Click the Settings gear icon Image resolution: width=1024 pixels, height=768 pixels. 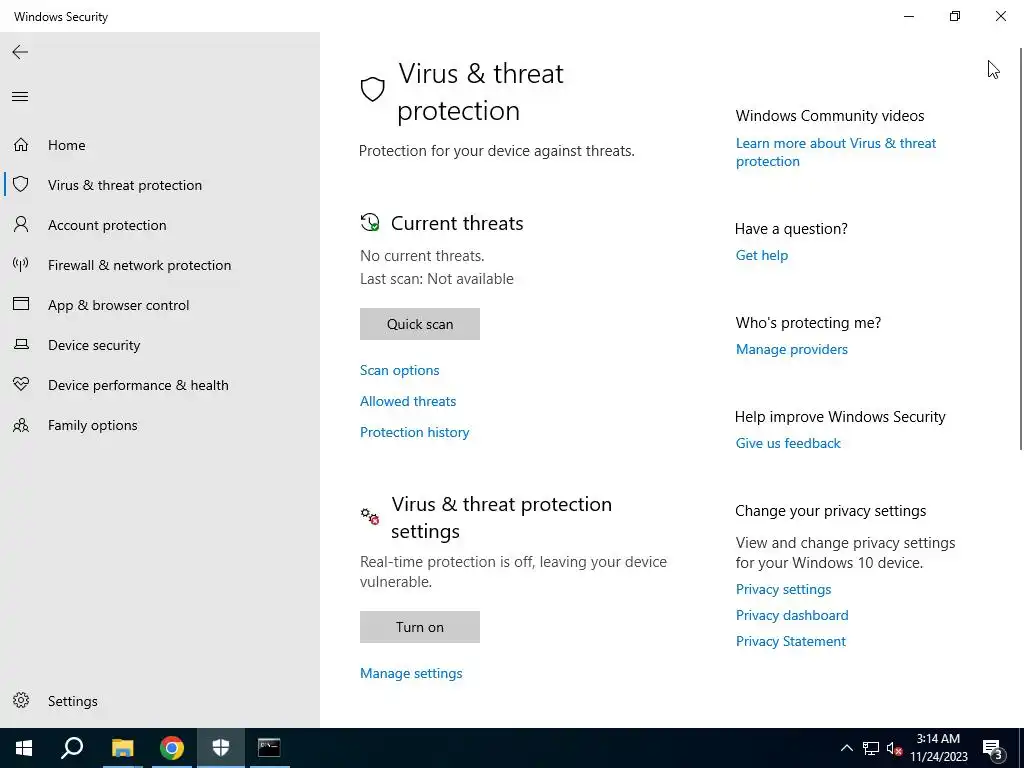(x=21, y=700)
